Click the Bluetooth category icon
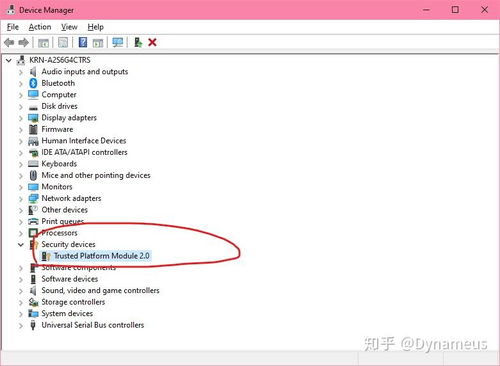The width and height of the screenshot is (500, 366). pyautogui.click(x=33, y=83)
